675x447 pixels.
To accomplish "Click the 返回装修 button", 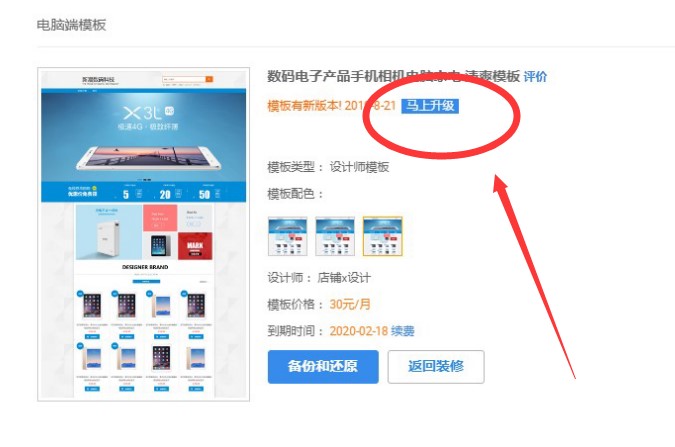I will (436, 366).
